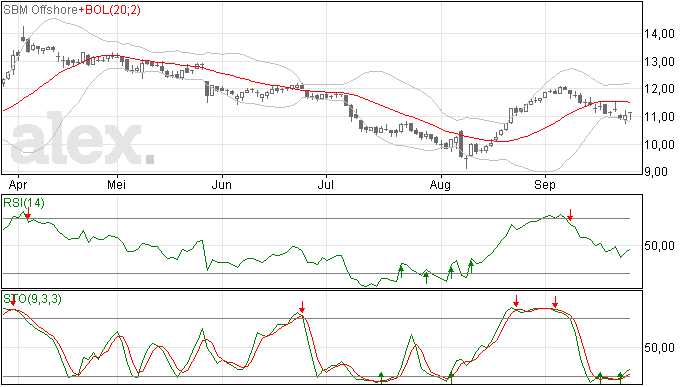
Task: Click the red RSI sell arrow in September
Action: [570, 215]
